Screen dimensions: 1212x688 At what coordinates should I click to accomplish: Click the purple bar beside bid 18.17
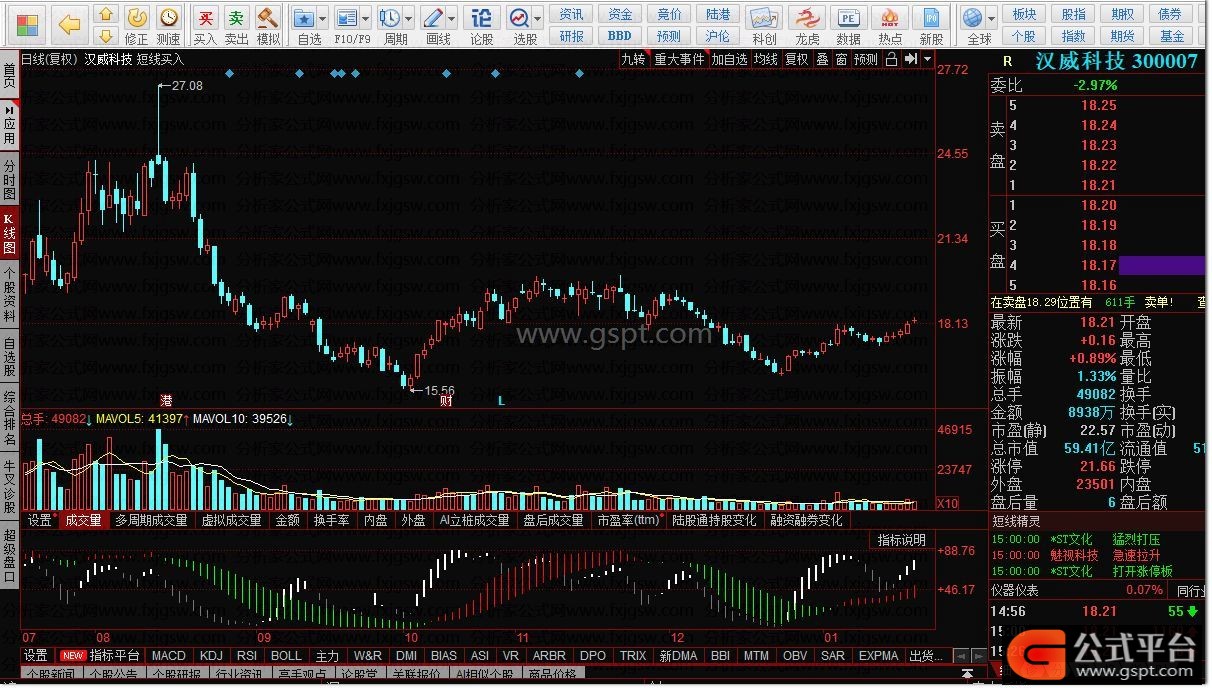pos(1162,265)
